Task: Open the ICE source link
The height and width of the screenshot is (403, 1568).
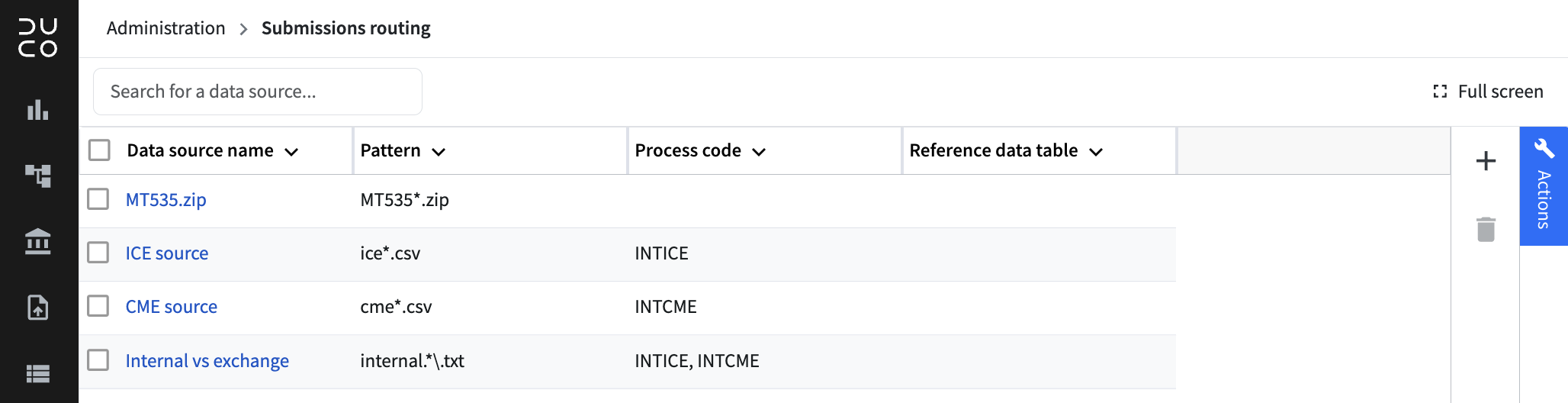Action: (167, 253)
